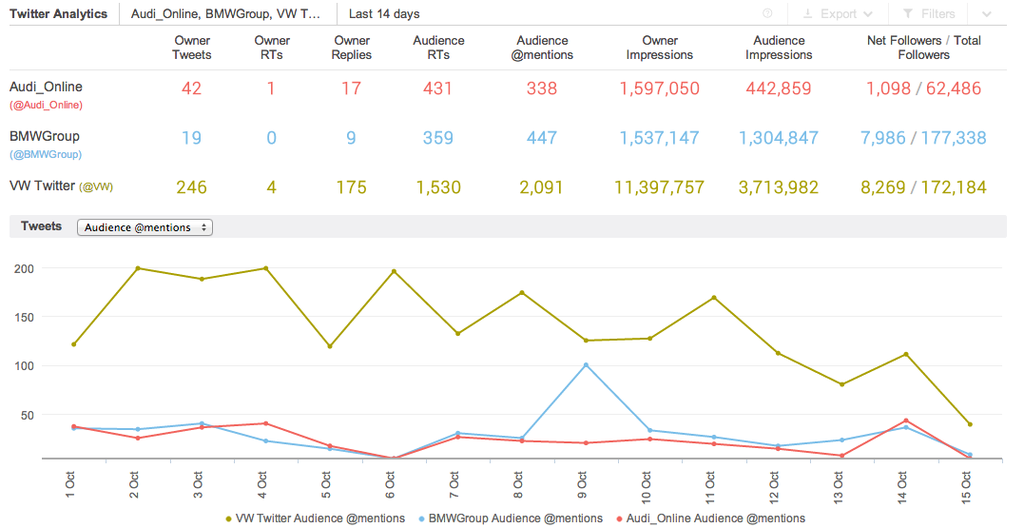Click the help question mark icon

tap(768, 14)
